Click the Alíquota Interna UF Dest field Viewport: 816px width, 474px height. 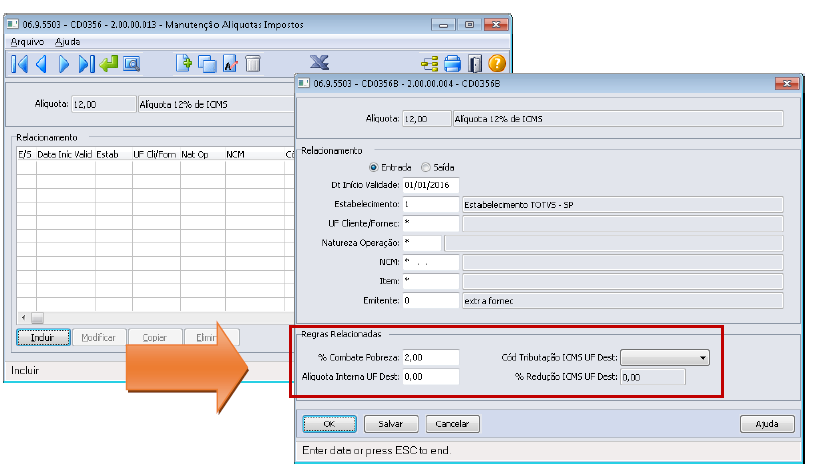click(x=431, y=377)
